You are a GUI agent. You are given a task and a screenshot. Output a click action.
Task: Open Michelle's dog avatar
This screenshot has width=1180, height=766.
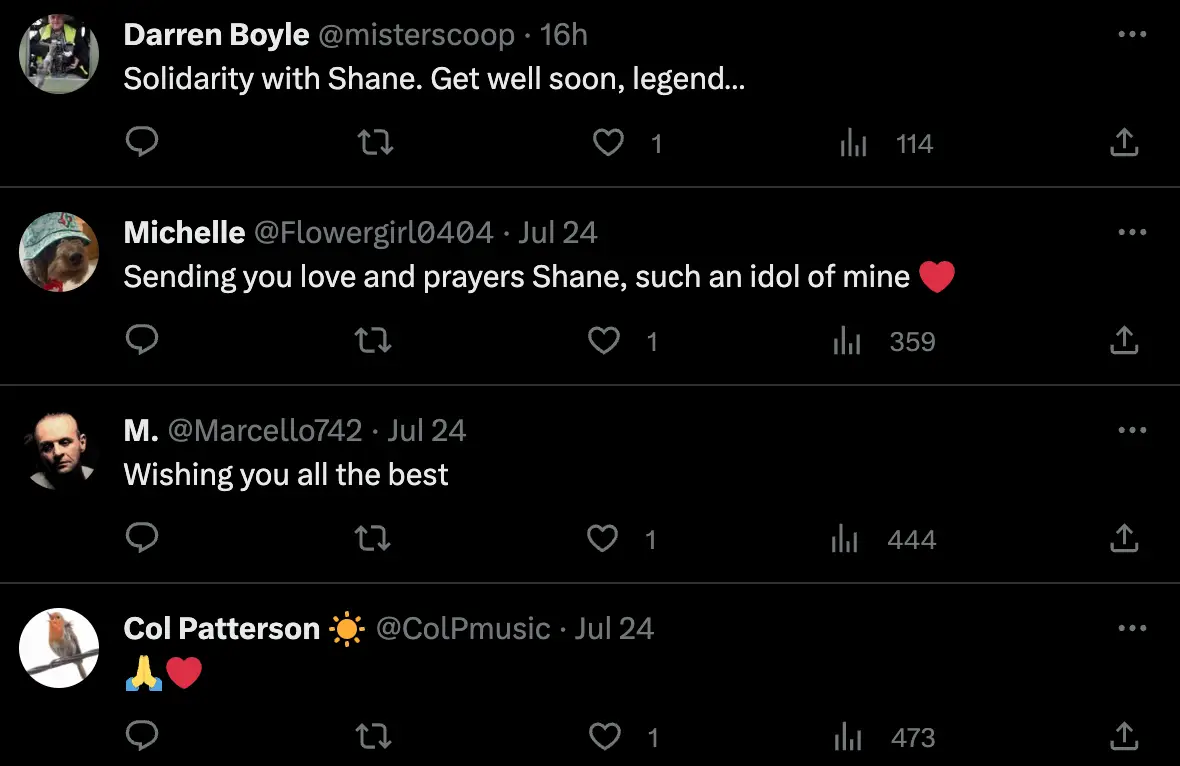point(59,251)
